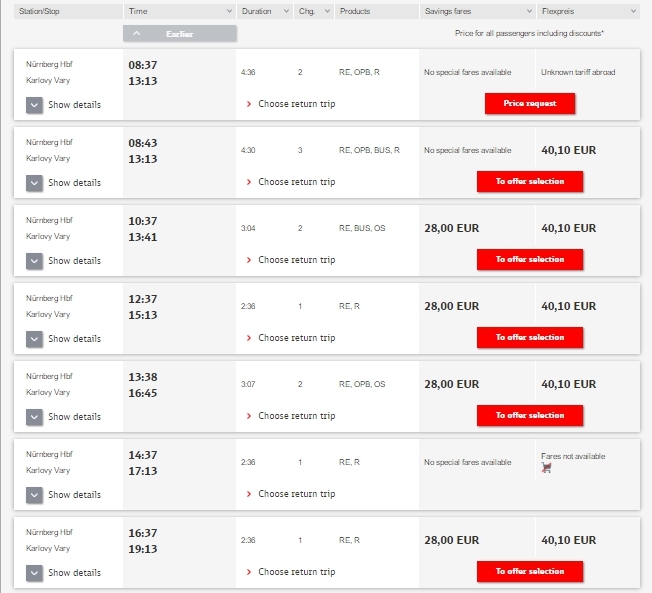Show details for the 14:37 departure
The width and height of the screenshot is (652, 593).
[35, 495]
